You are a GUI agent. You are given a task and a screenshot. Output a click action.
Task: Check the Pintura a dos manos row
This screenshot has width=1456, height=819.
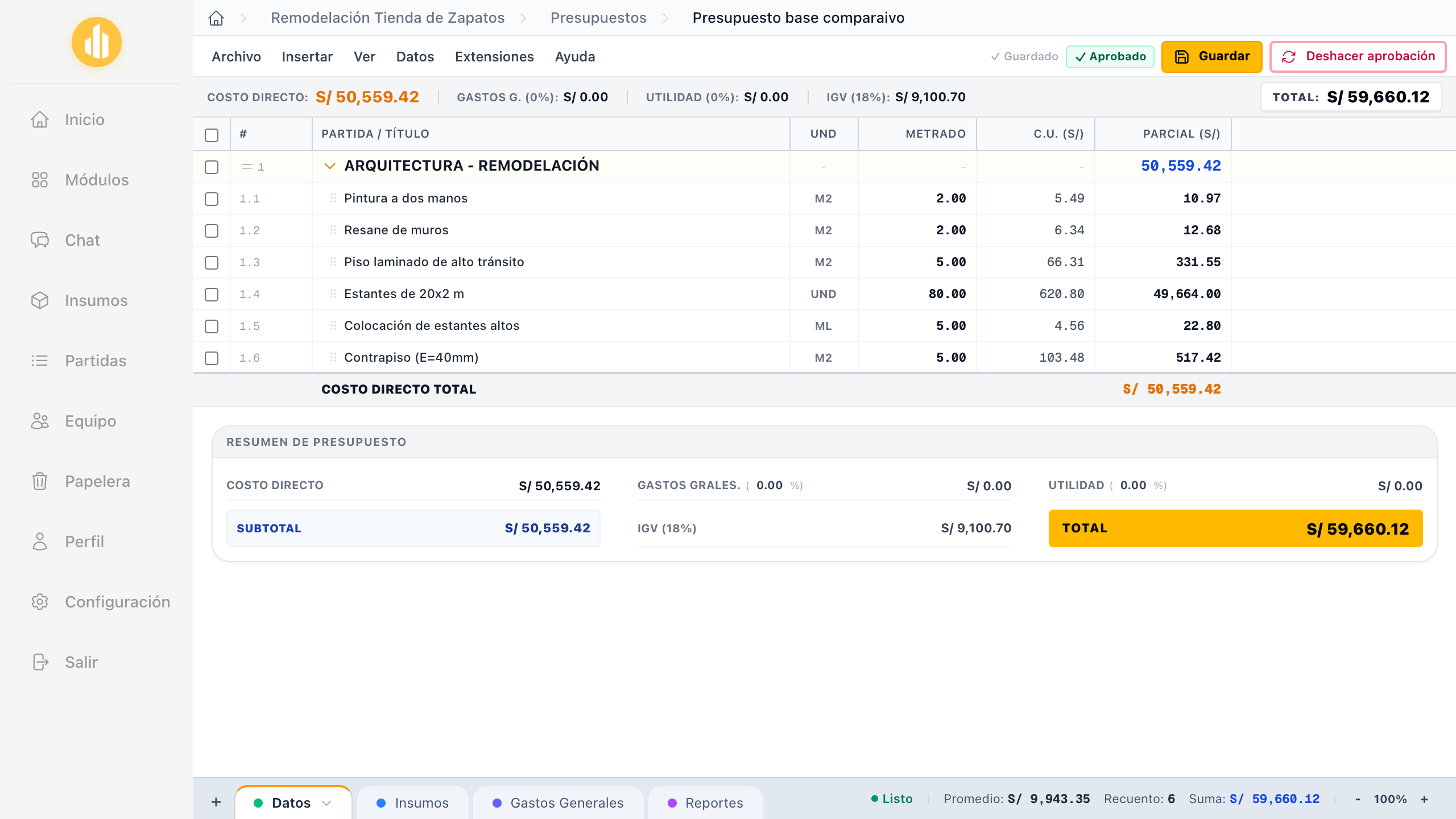[212, 198]
